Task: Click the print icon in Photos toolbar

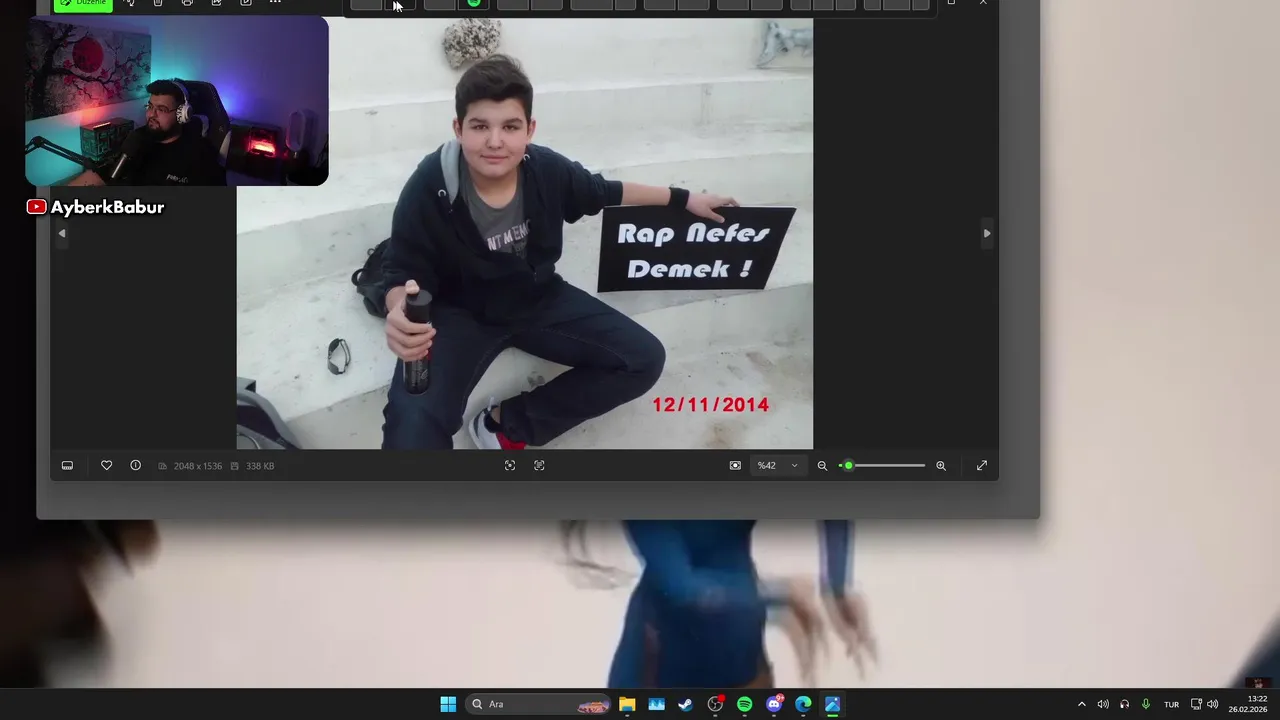Action: (x=187, y=3)
